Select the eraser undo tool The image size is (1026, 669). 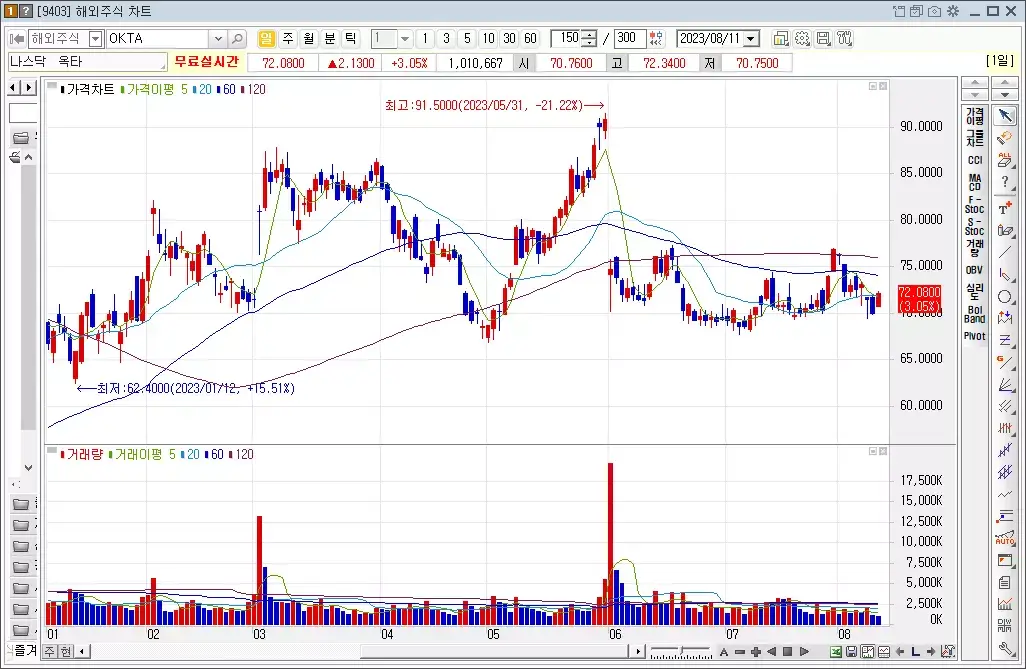point(1005,138)
